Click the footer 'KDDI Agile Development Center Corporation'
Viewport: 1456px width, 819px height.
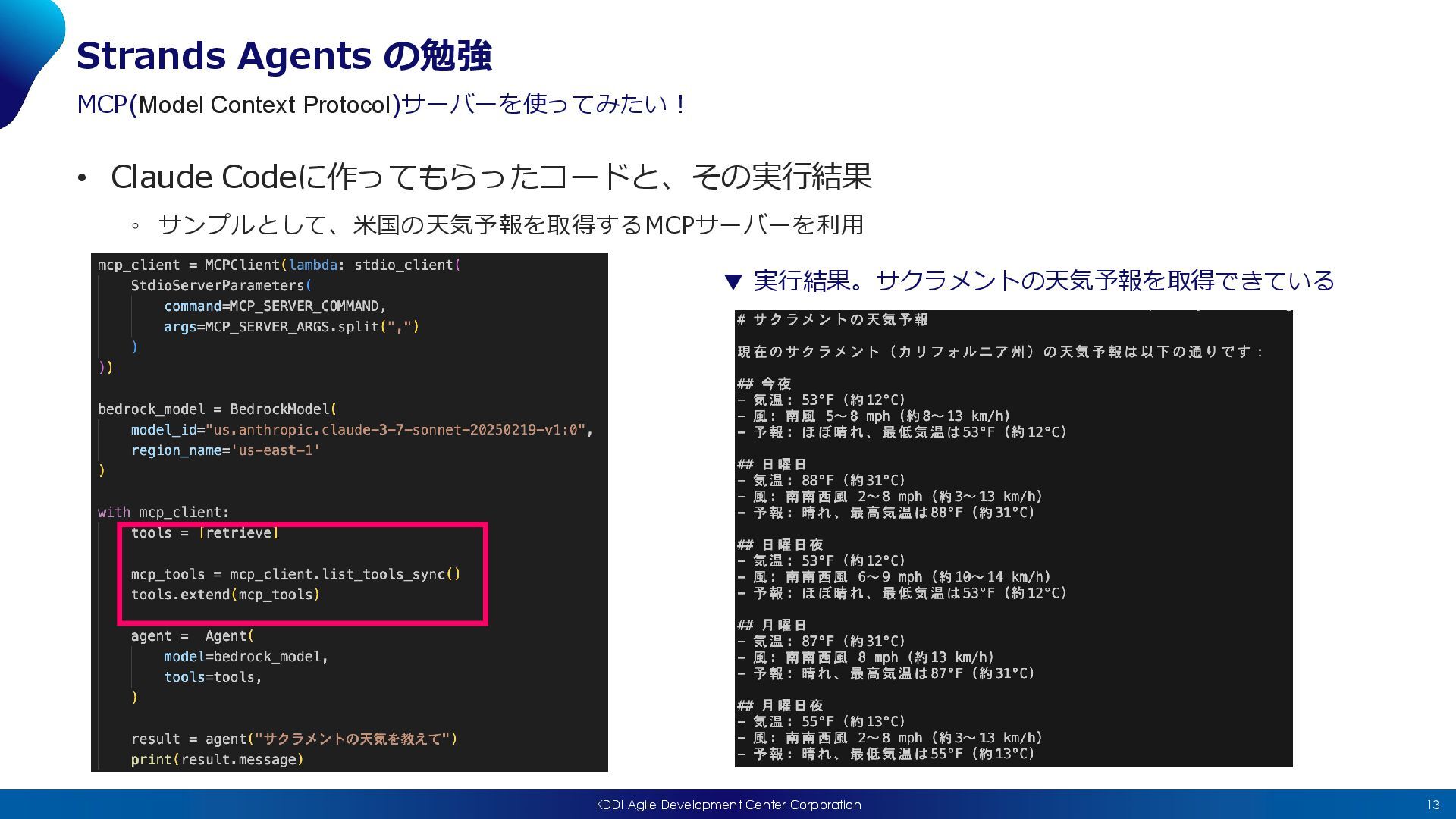click(729, 805)
